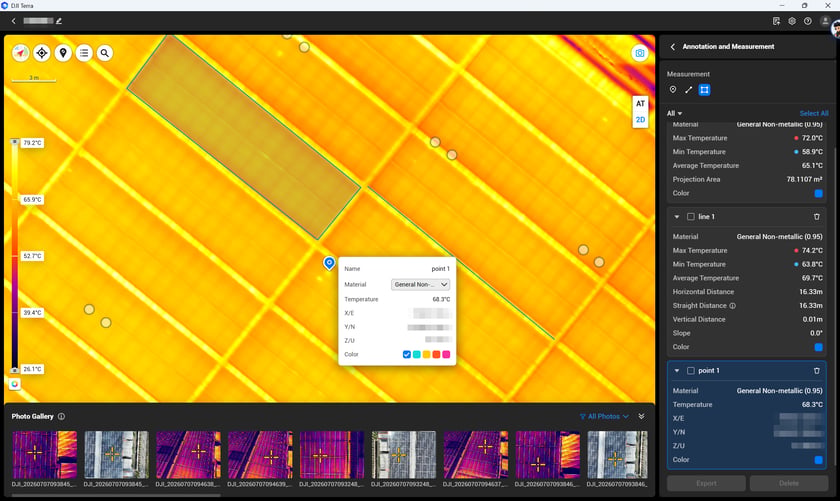Open thermal thumbnail DJI_20260707093248
The height and width of the screenshot is (501, 840).
click(x=332, y=454)
